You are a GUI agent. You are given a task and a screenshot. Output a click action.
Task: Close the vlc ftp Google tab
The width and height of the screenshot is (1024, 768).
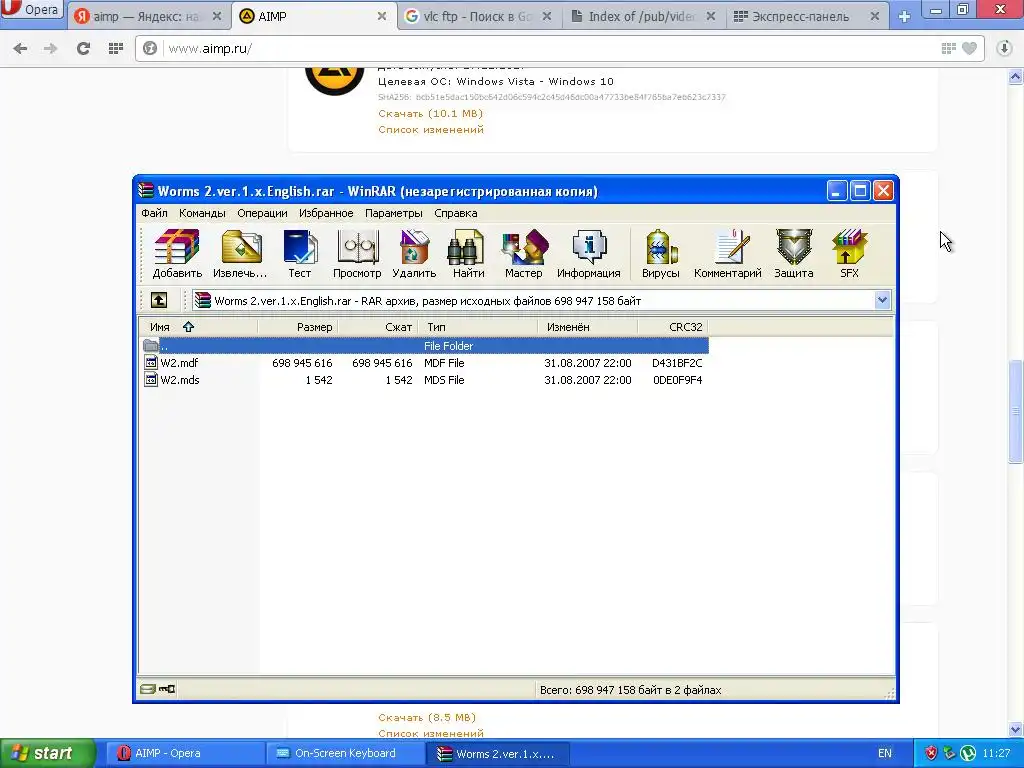[547, 16]
